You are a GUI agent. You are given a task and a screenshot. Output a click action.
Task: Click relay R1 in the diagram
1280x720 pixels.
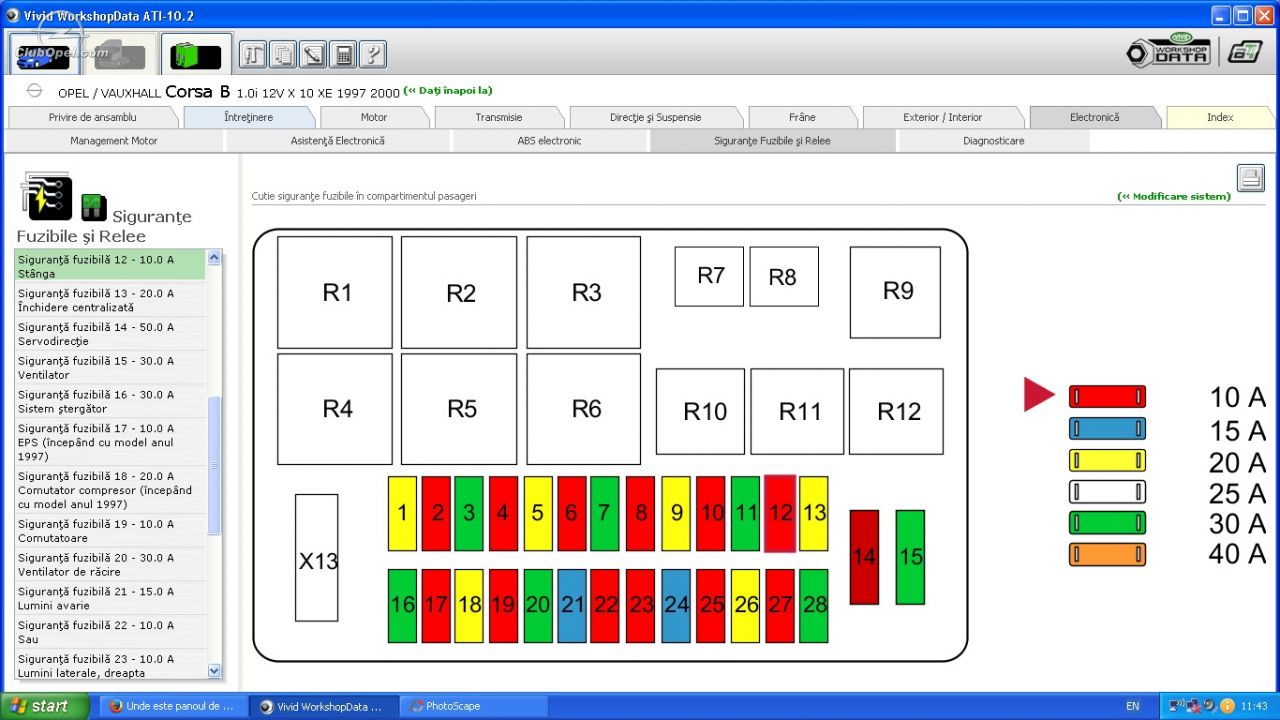(x=335, y=292)
